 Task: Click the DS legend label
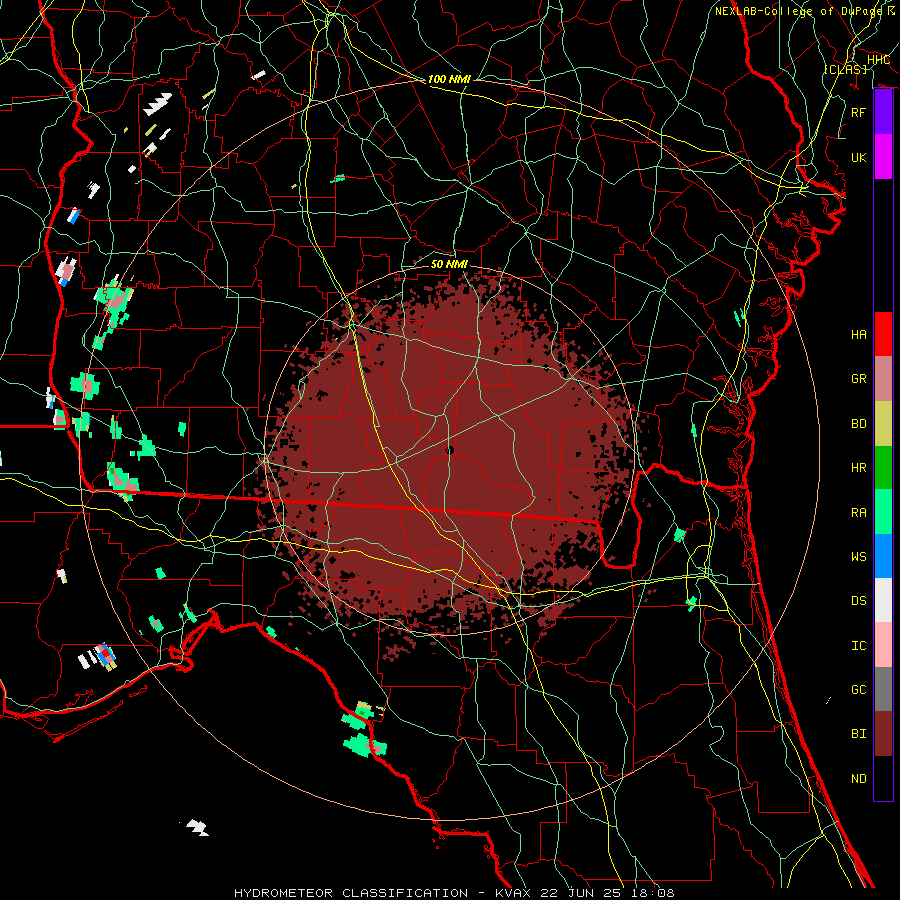(858, 601)
